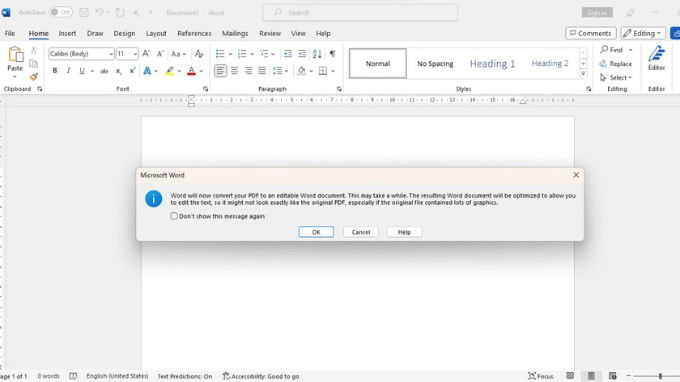The image size is (680, 382).
Task: Switch to the Design tab
Action: pos(124,33)
